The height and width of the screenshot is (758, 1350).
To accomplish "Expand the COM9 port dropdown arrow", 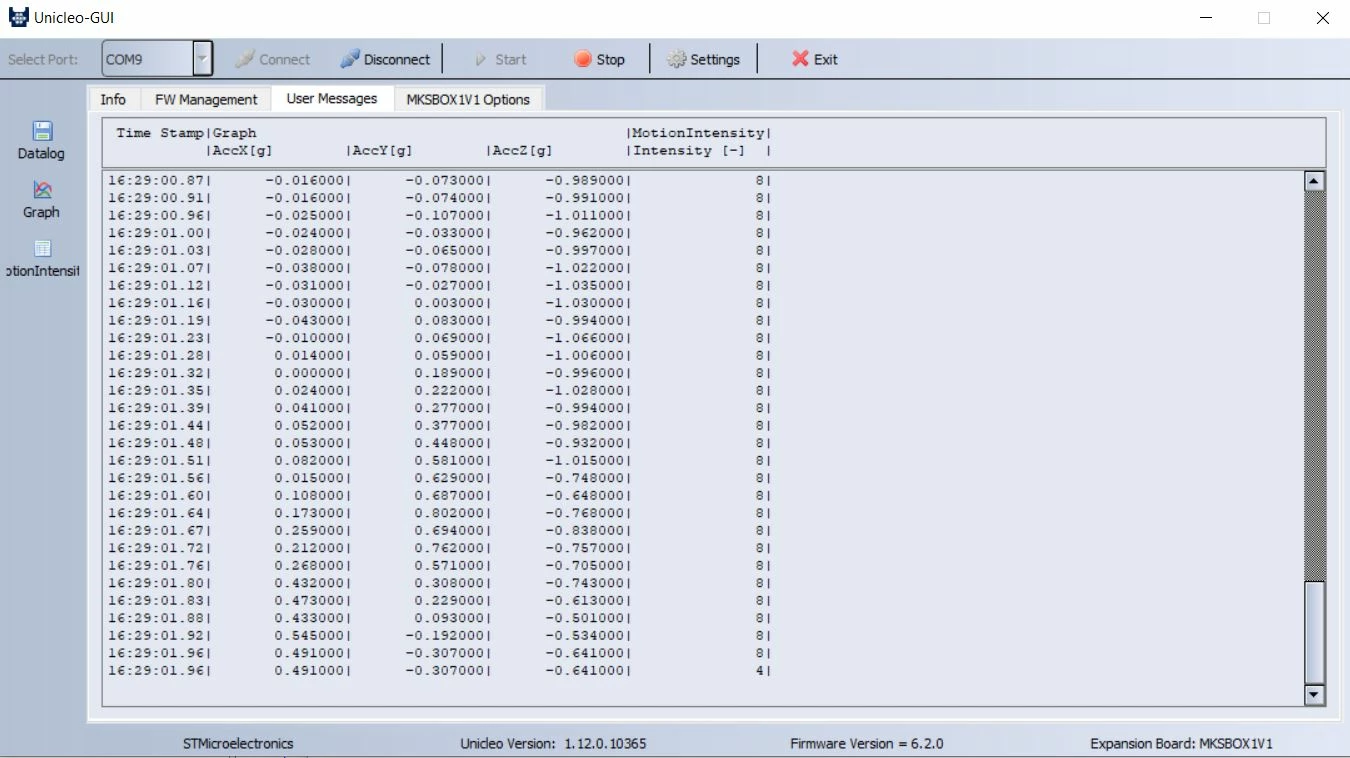I will (x=203, y=59).
